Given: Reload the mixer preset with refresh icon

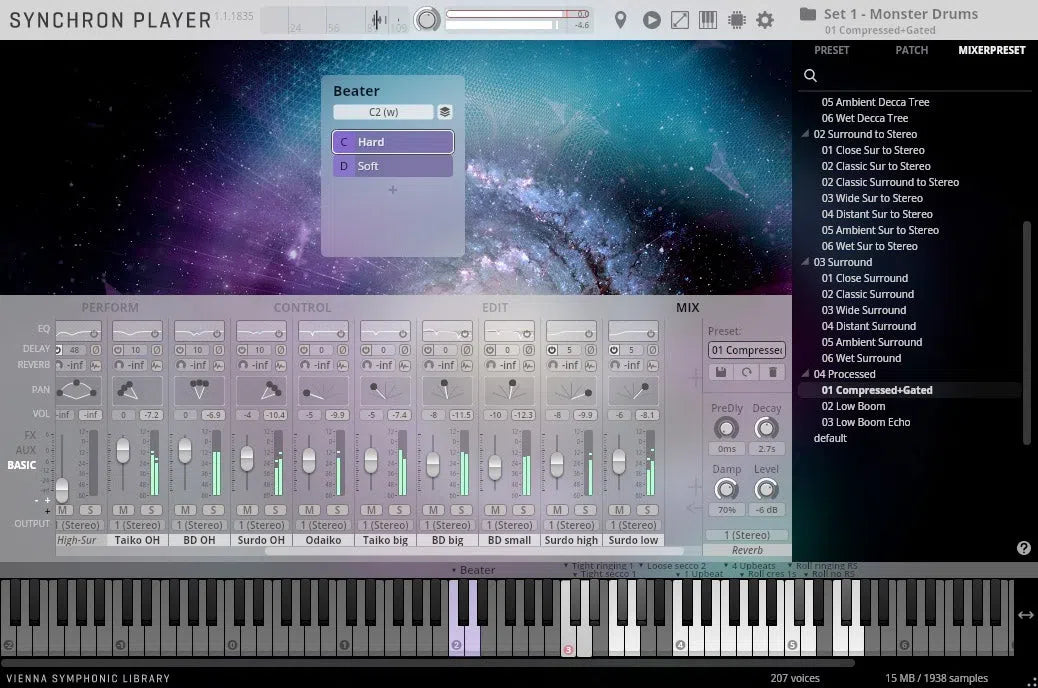Looking at the screenshot, I should [x=746, y=372].
